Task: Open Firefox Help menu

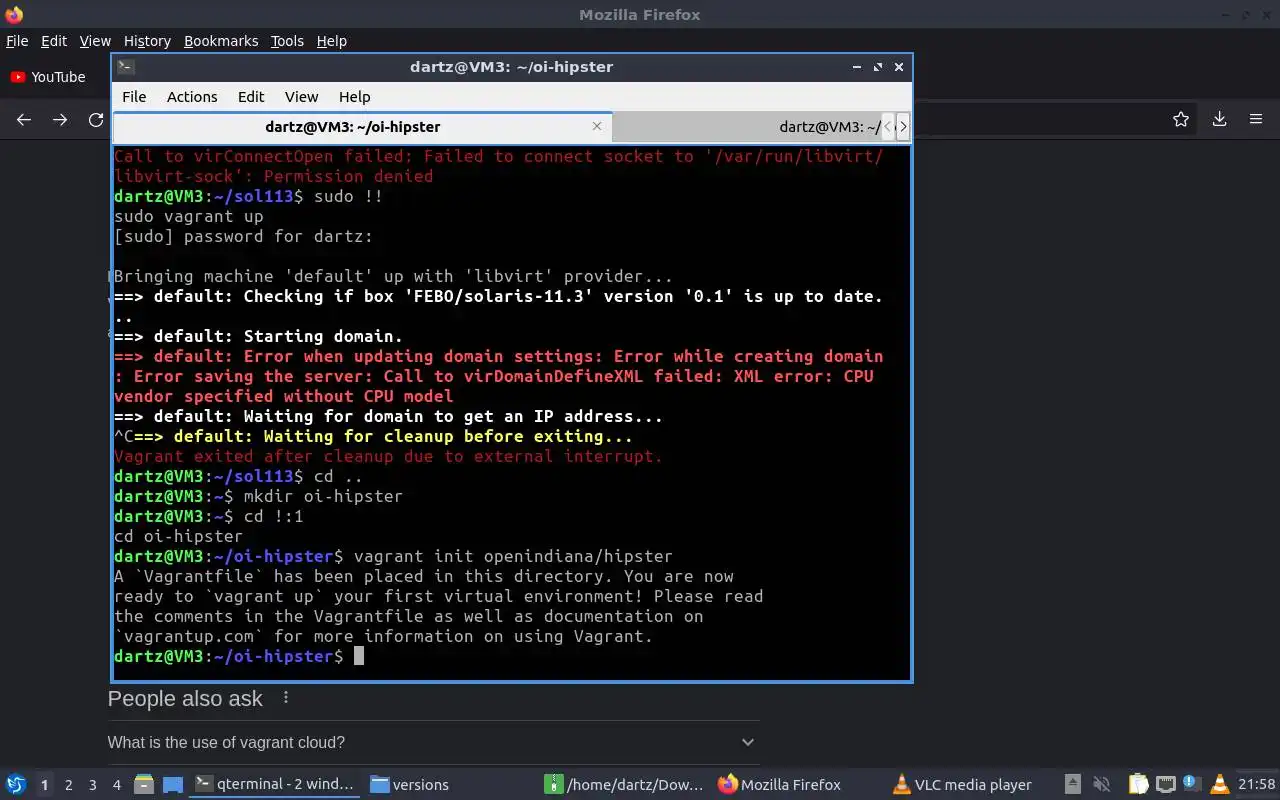Action: (332, 41)
